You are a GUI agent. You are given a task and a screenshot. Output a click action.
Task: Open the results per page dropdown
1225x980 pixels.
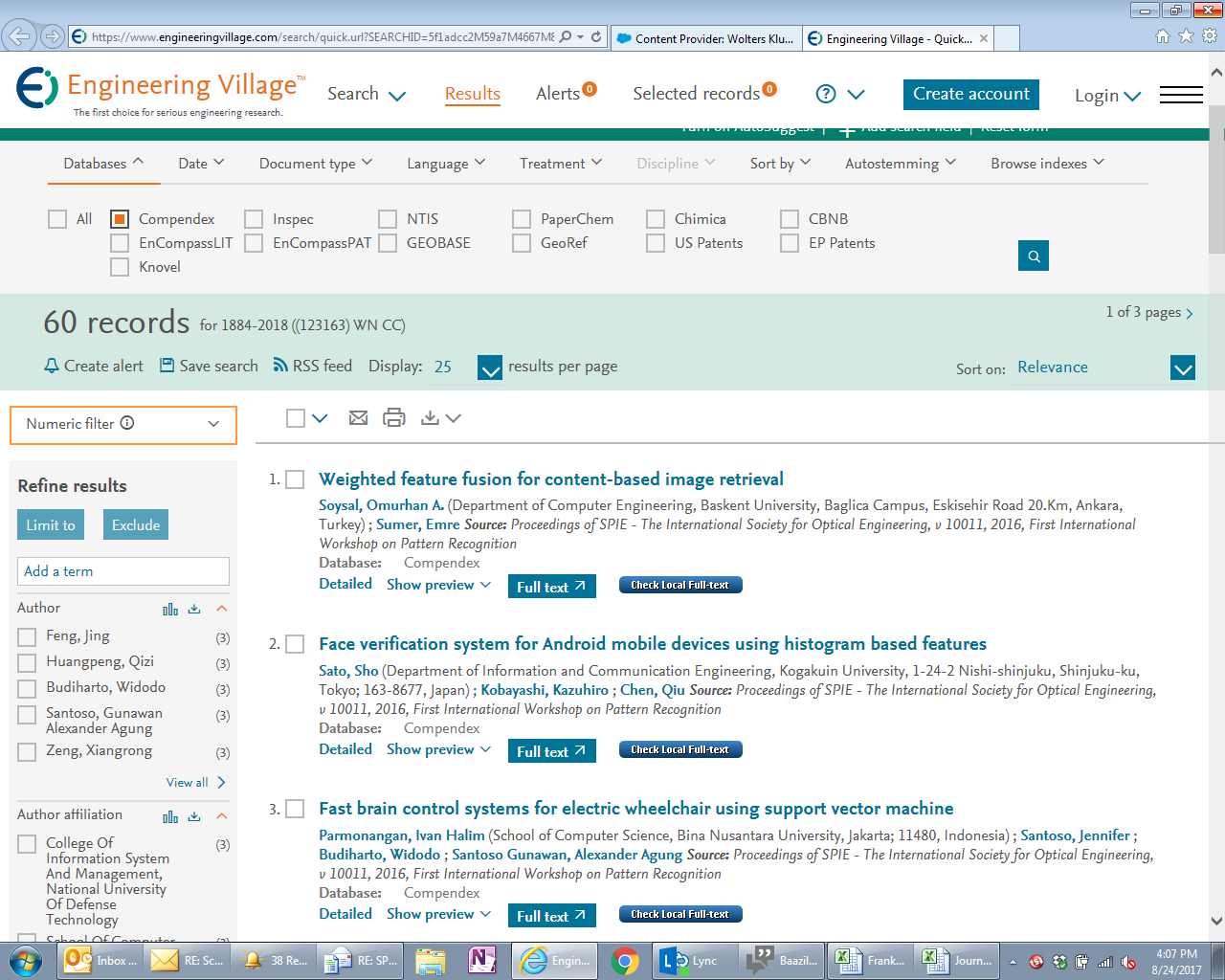489,367
